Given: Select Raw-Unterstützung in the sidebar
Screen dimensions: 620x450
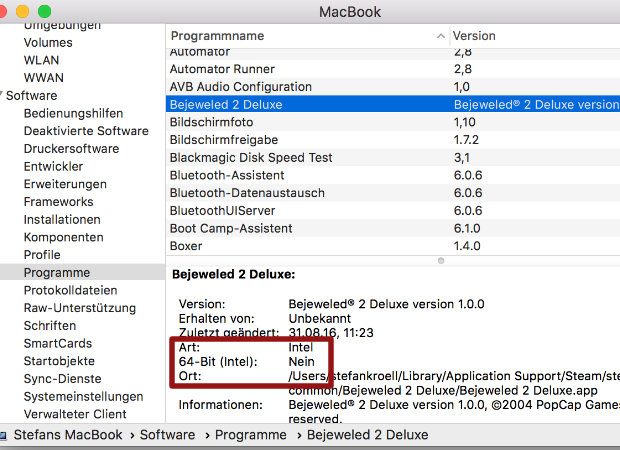Looking at the screenshot, I should tap(80, 308).
